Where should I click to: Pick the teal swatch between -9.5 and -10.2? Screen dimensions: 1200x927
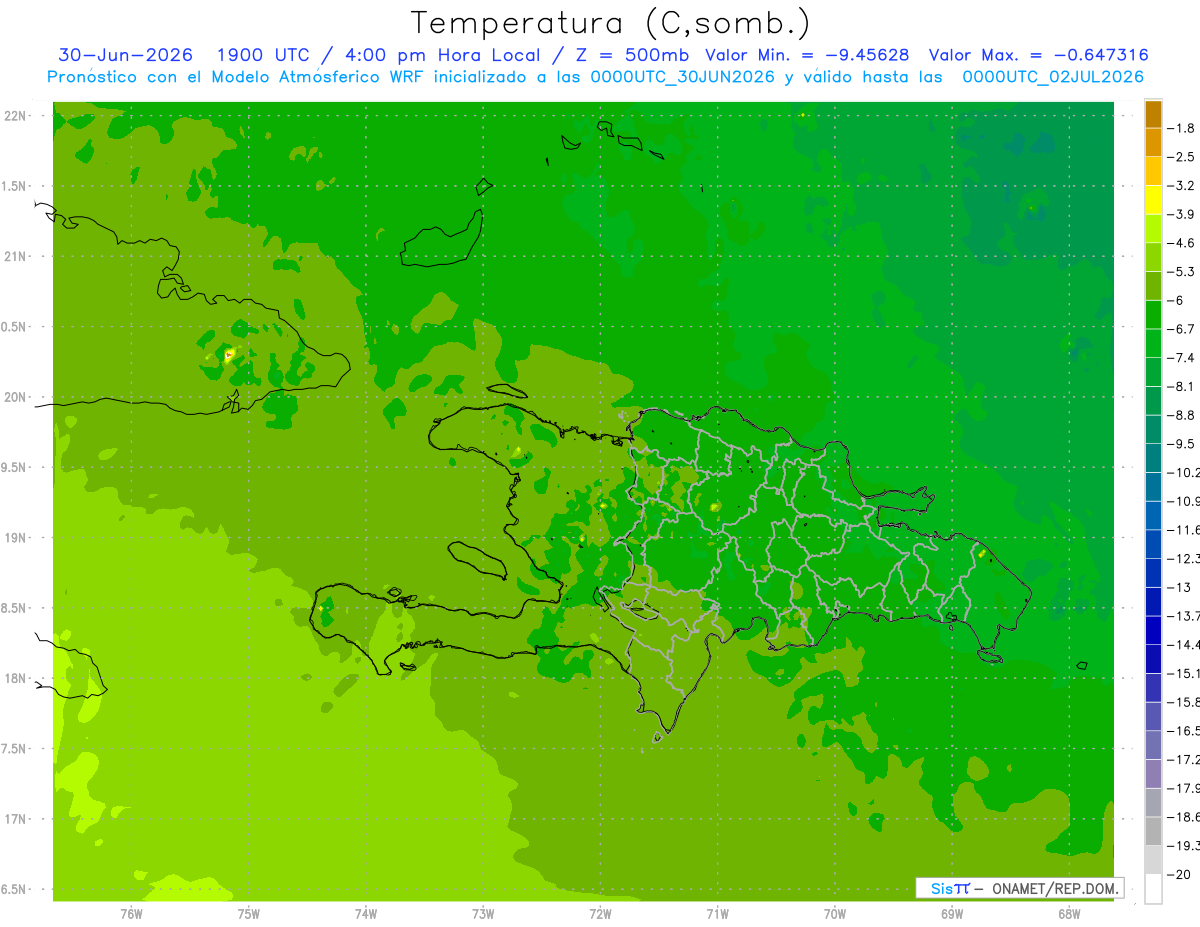coord(1153,458)
